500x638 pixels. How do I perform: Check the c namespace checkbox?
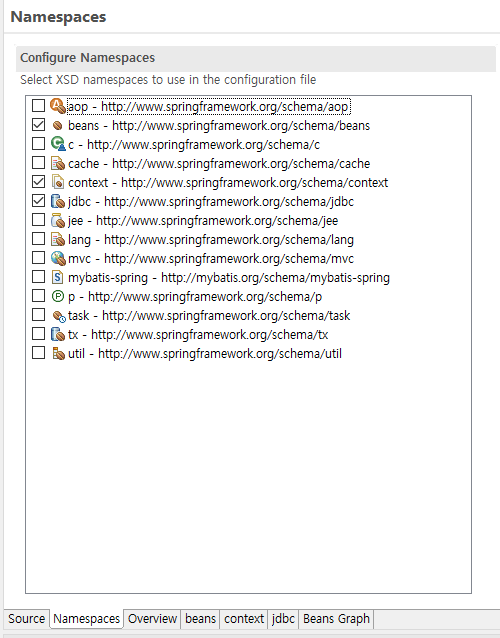click(x=38, y=144)
